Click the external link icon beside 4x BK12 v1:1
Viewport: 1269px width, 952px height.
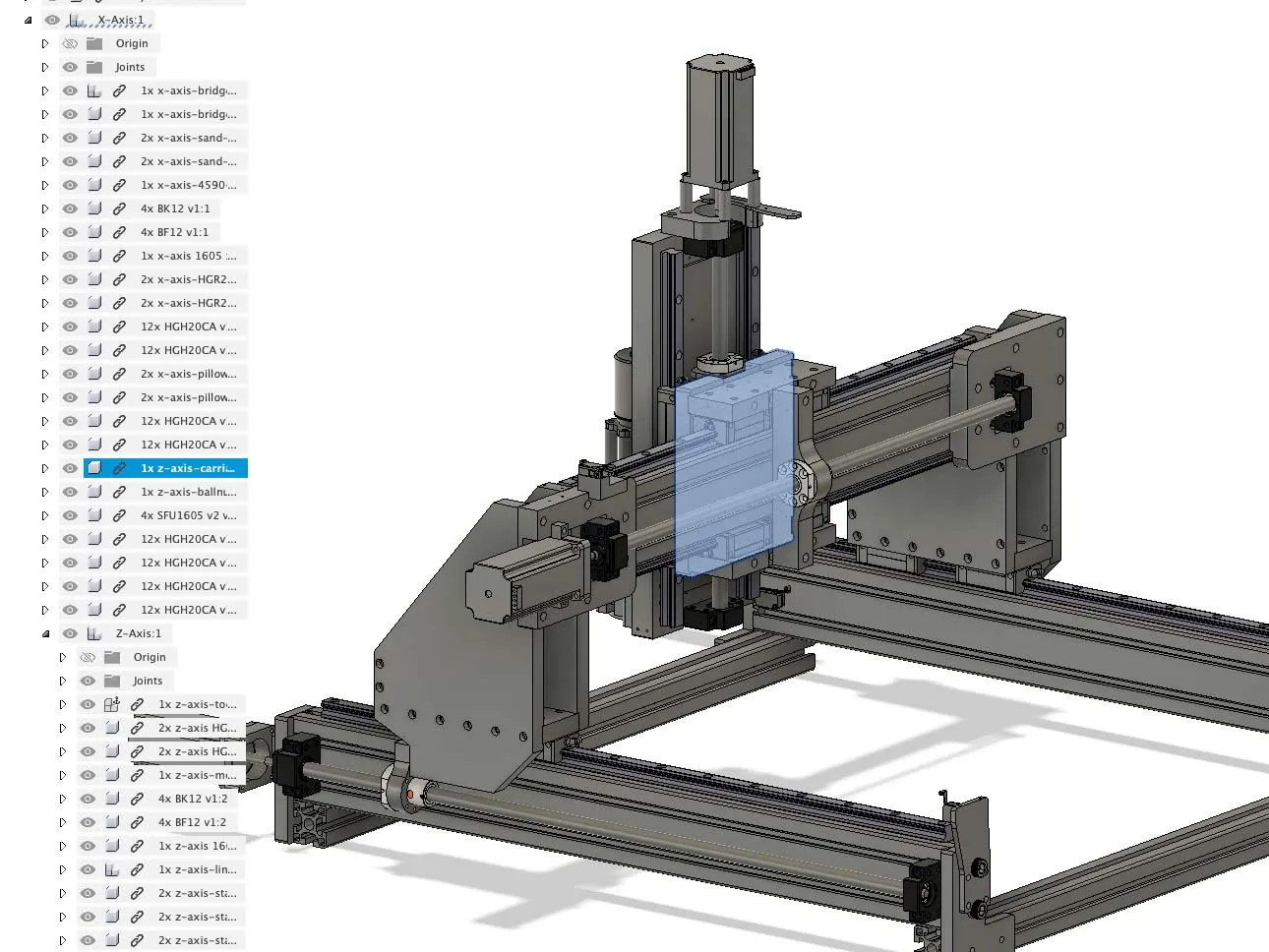click(x=120, y=208)
